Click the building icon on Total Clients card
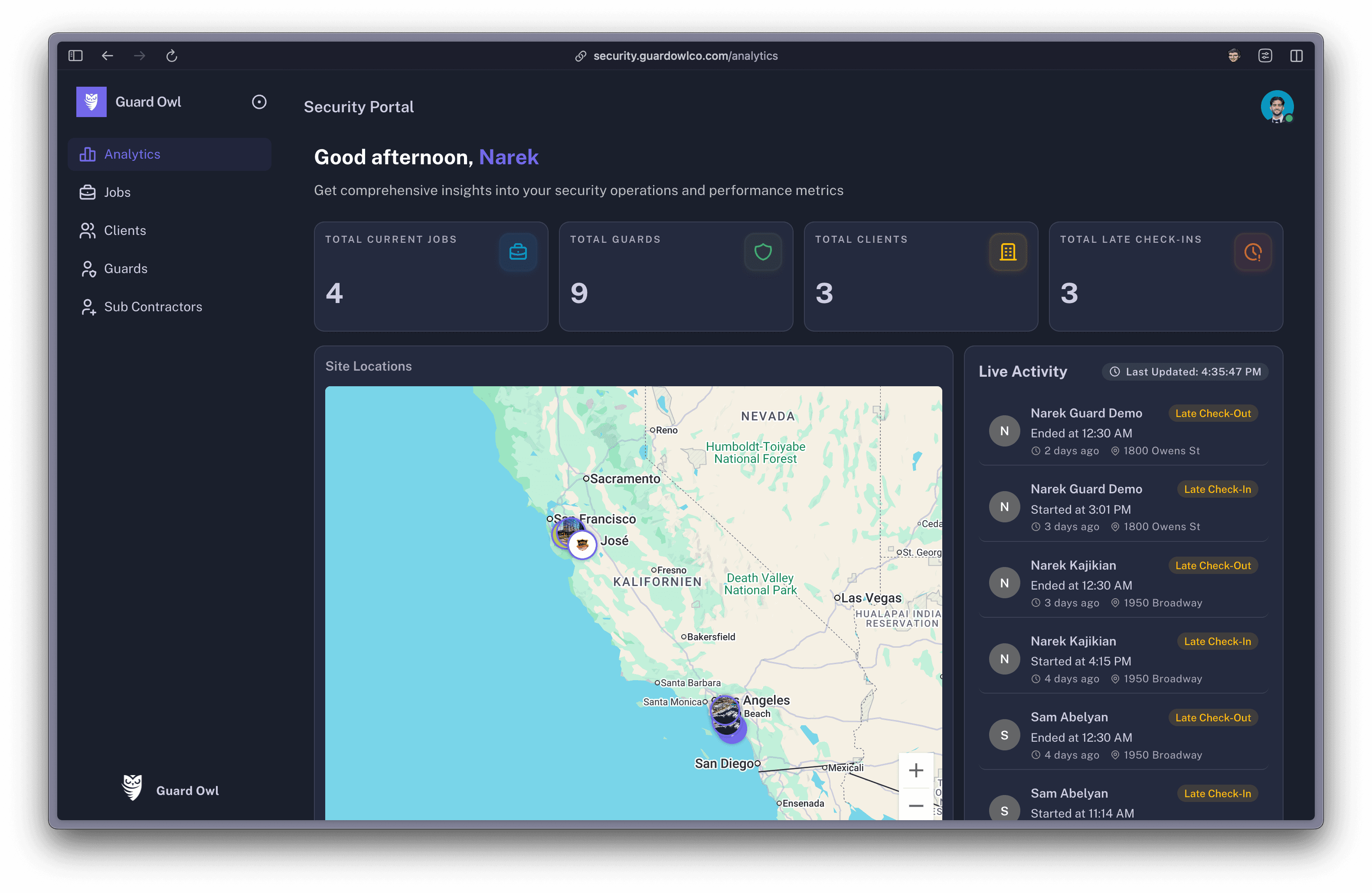Screen dimensions: 1372x893 tap(1008, 252)
